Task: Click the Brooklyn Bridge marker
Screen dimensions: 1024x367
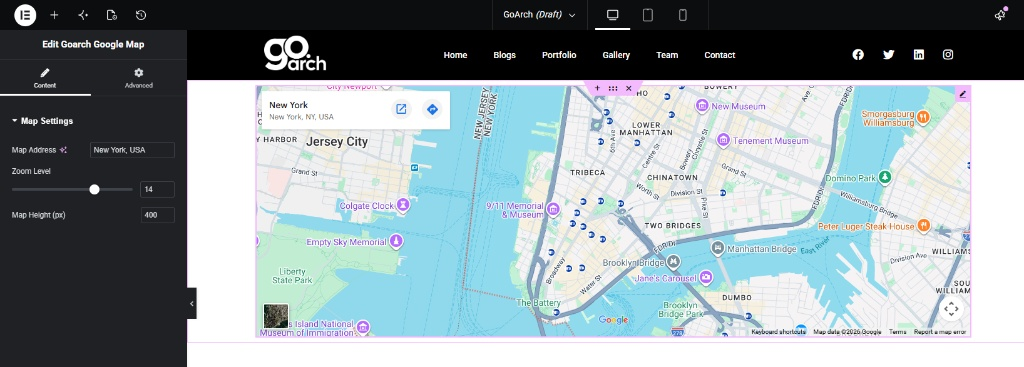Action: pyautogui.click(x=673, y=262)
